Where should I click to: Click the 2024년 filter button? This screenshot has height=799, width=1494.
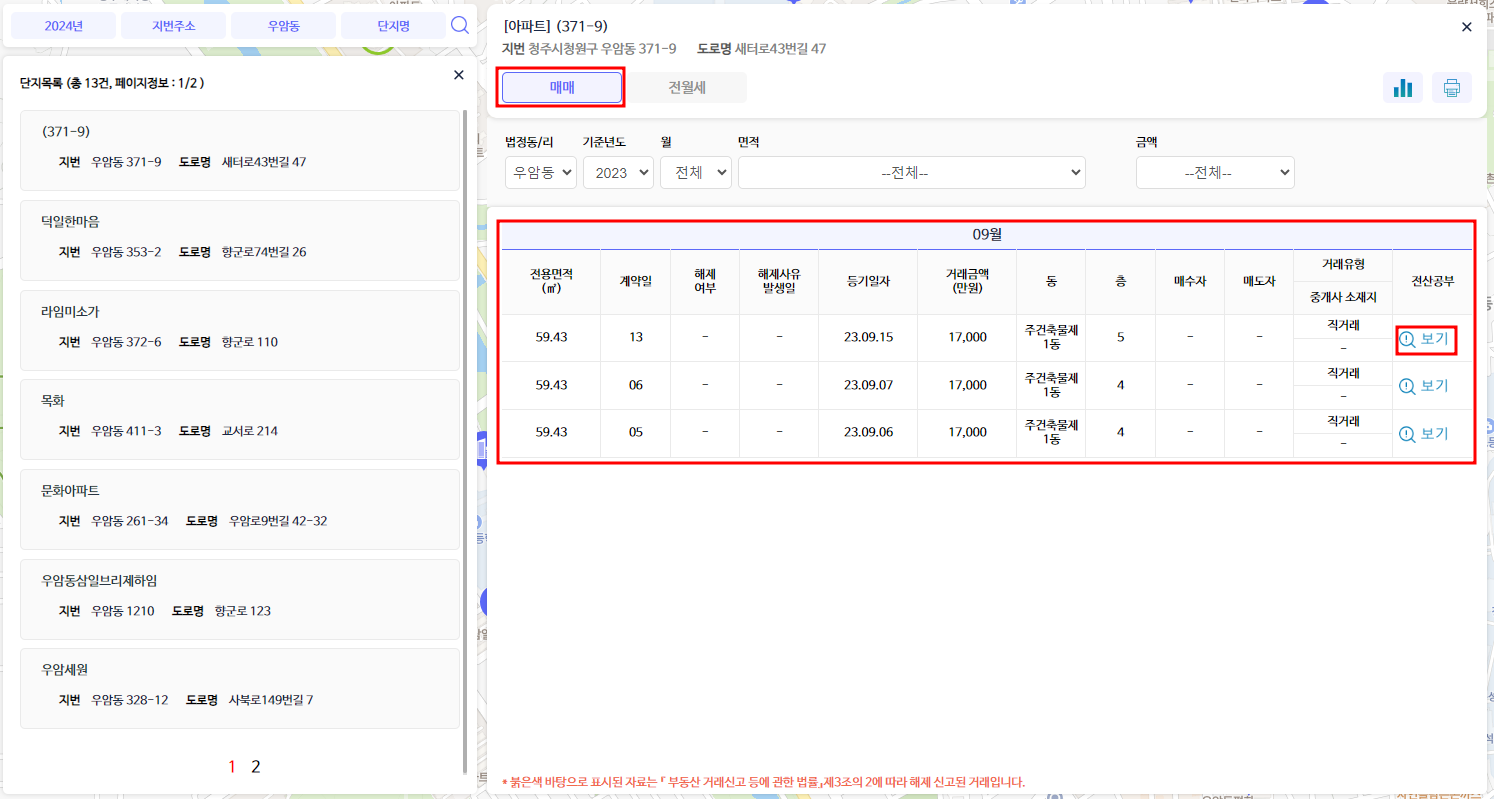(x=62, y=25)
